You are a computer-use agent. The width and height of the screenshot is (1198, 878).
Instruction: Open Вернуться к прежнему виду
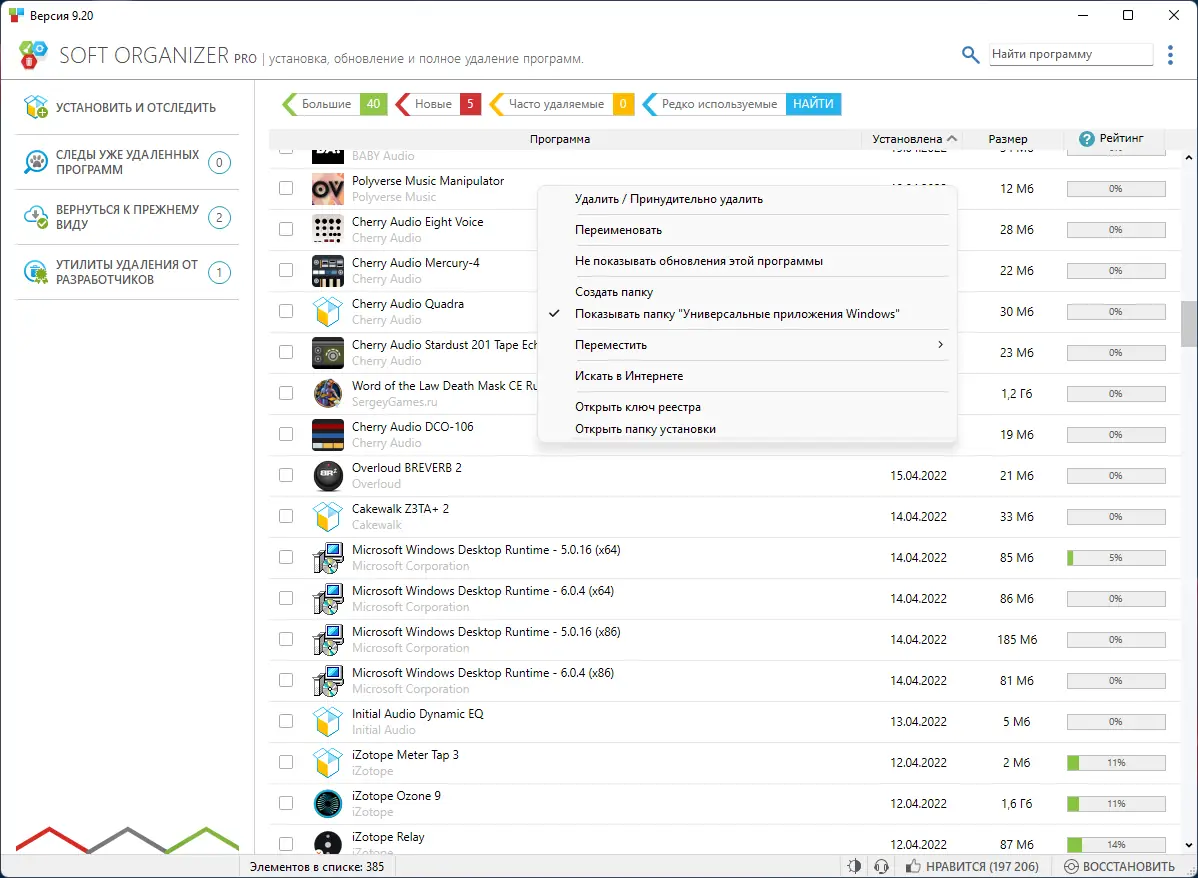(127, 217)
